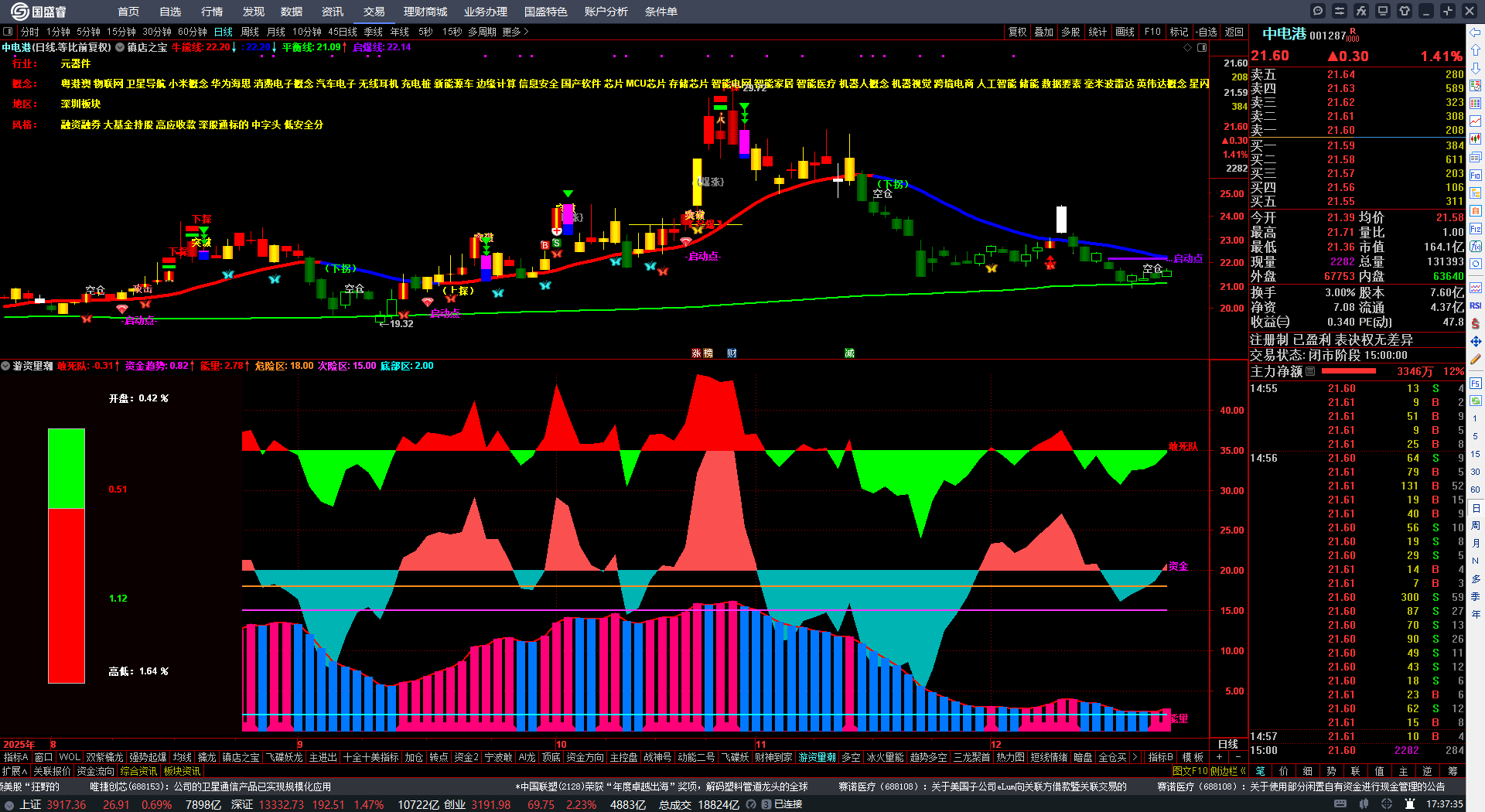Screen dimensions: 1485x812
Task: Click the blue four-way move arrows icon
Action: pyautogui.click(x=1476, y=341)
